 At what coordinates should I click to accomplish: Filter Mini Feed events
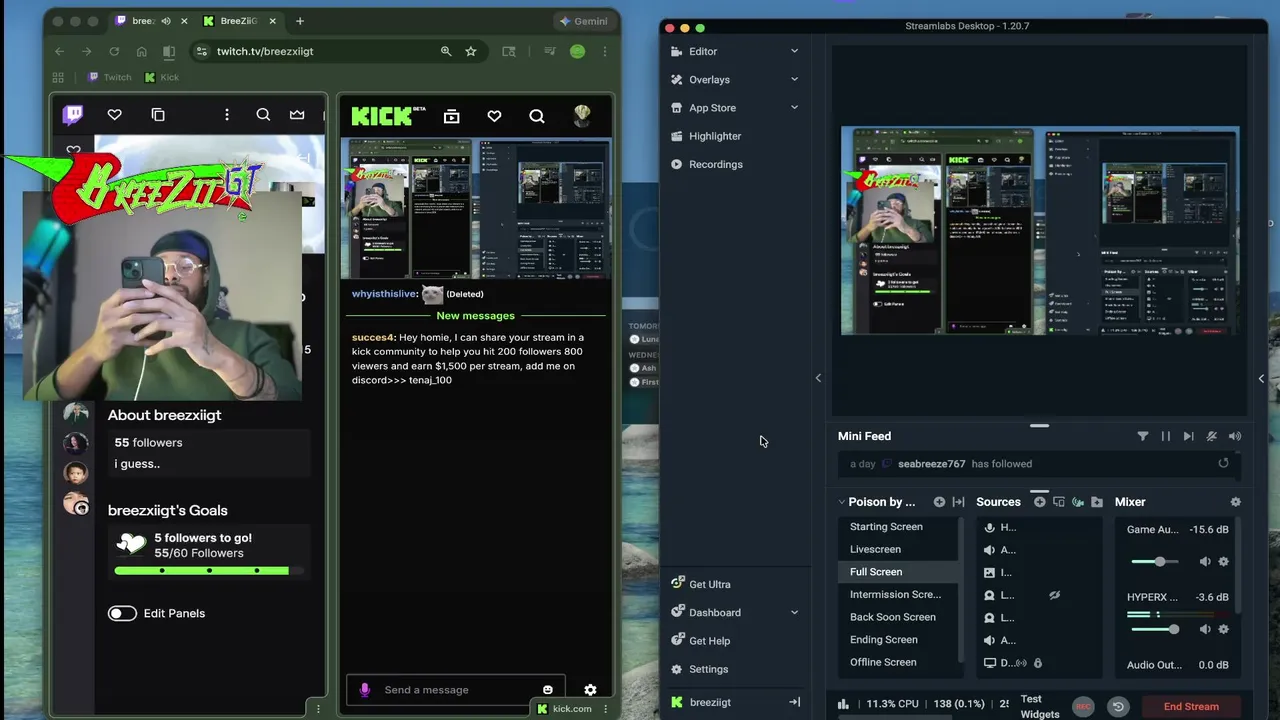(x=1143, y=436)
